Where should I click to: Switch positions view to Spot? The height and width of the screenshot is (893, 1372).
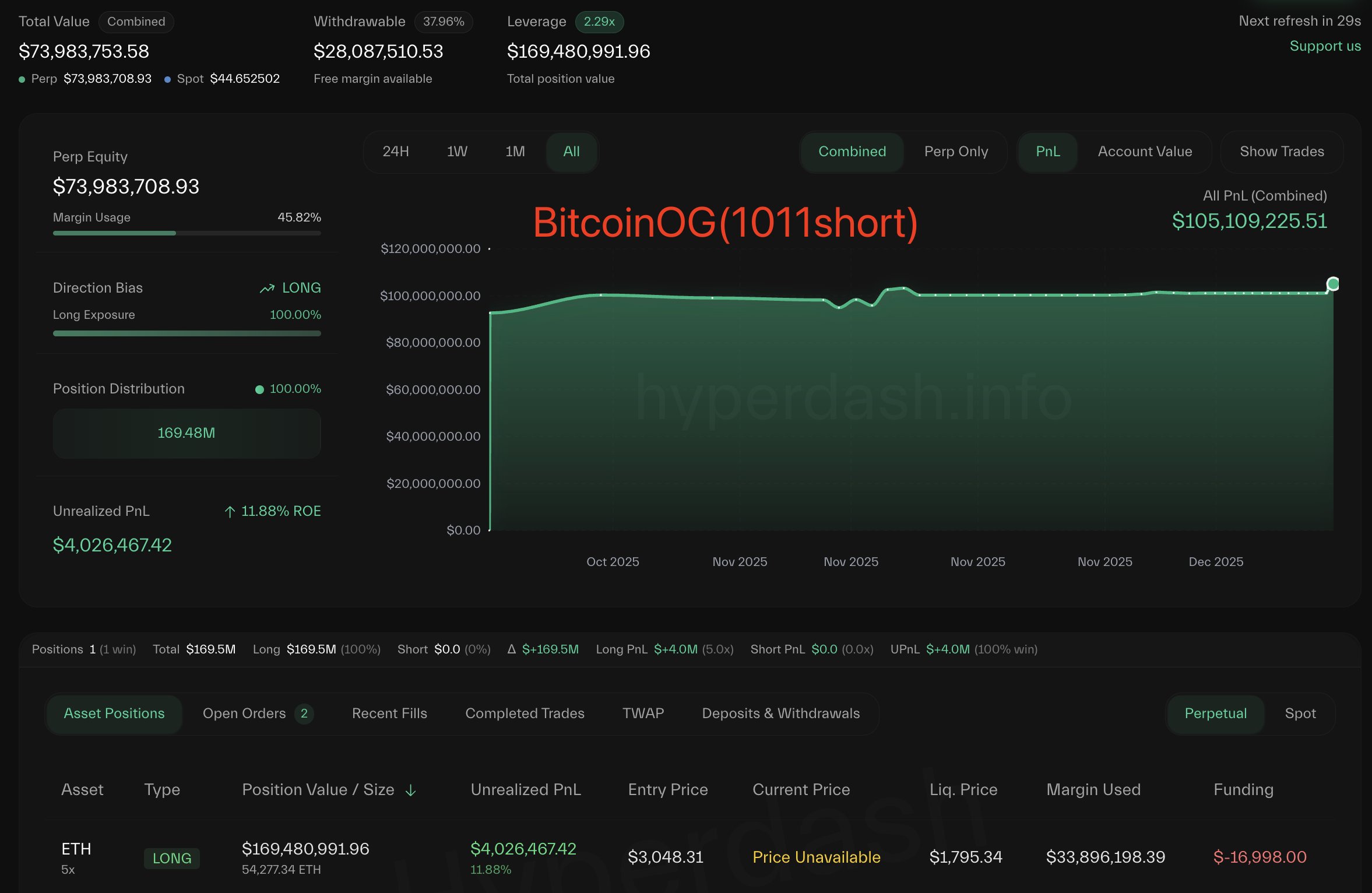pos(1301,713)
